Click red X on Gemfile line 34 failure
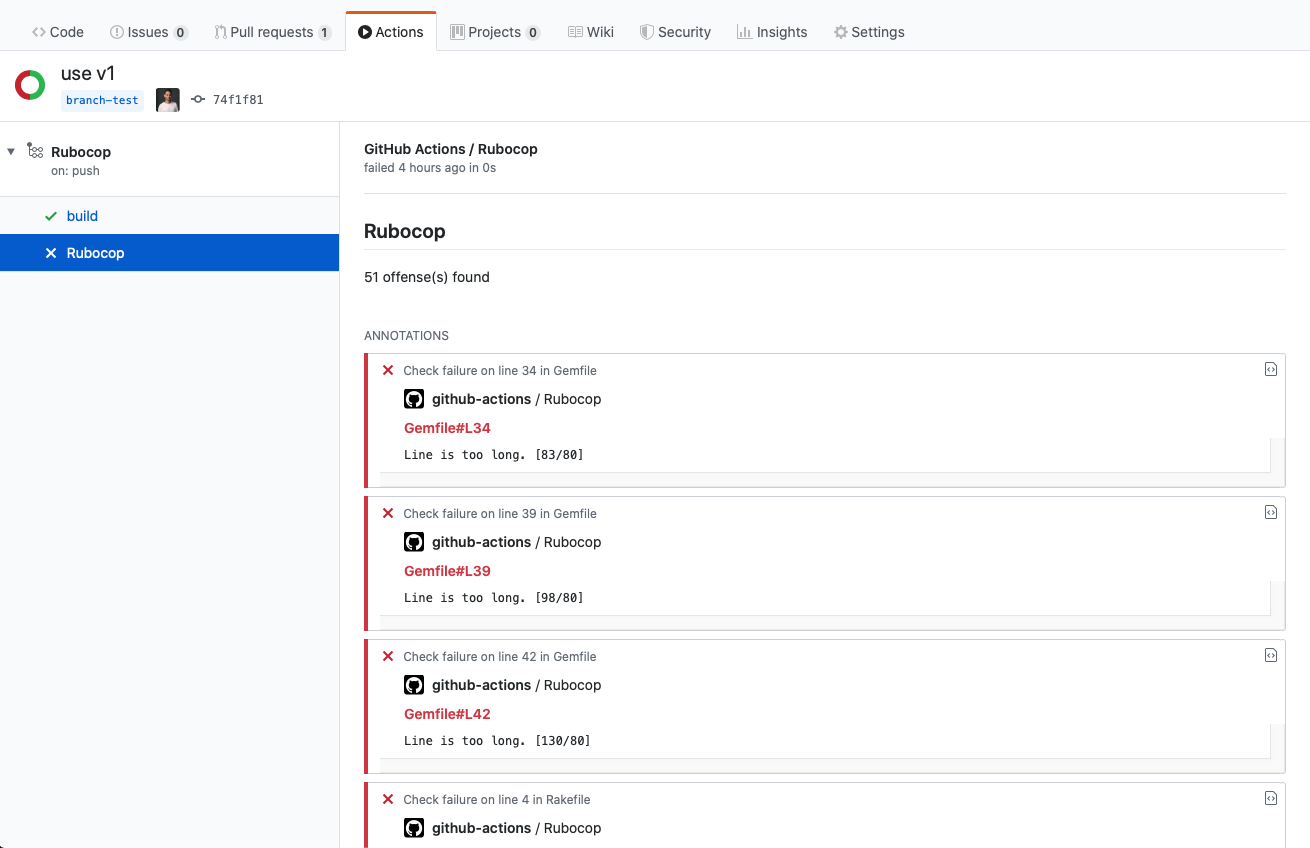 388,370
